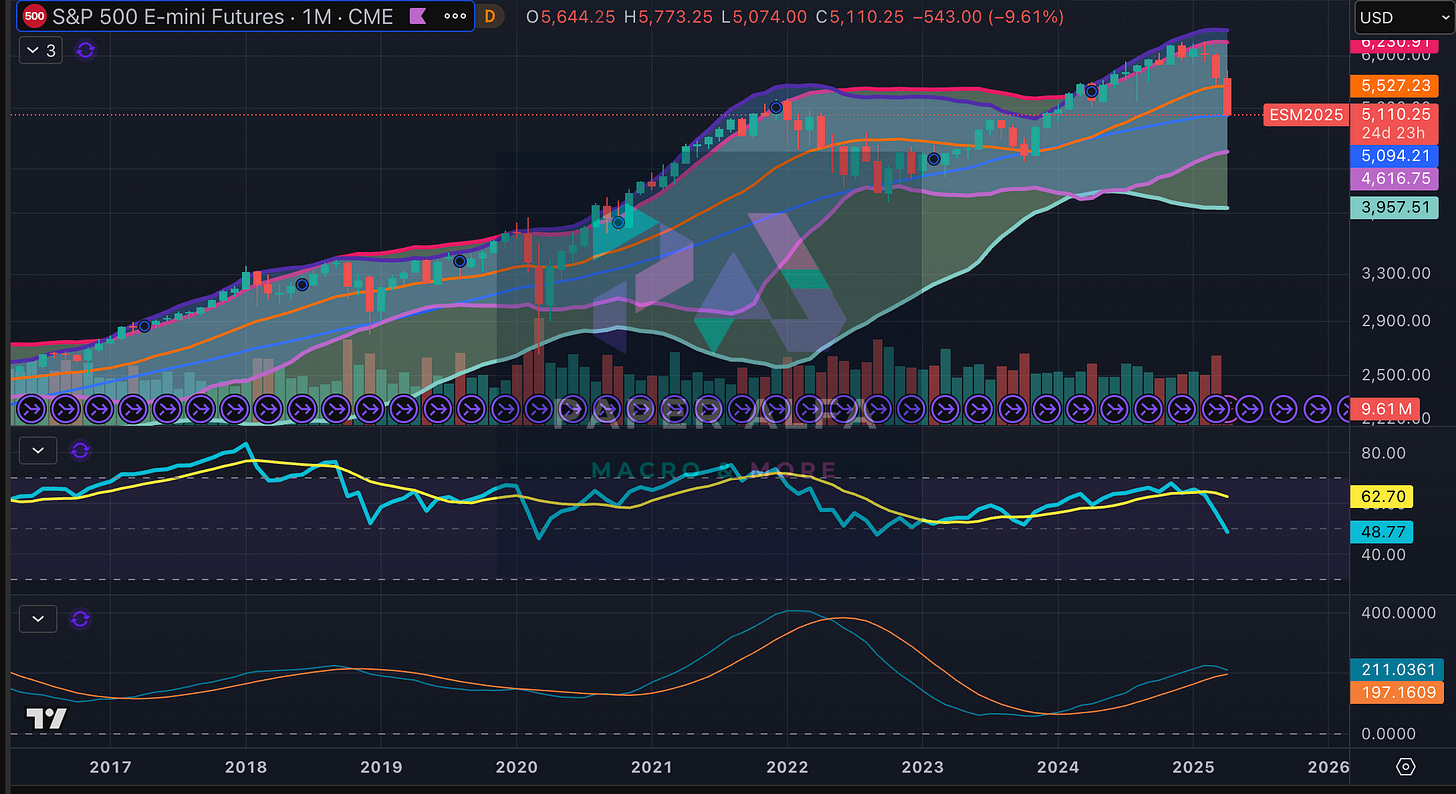
Task: Click the ESM2025 contract label
Action: 1307,115
